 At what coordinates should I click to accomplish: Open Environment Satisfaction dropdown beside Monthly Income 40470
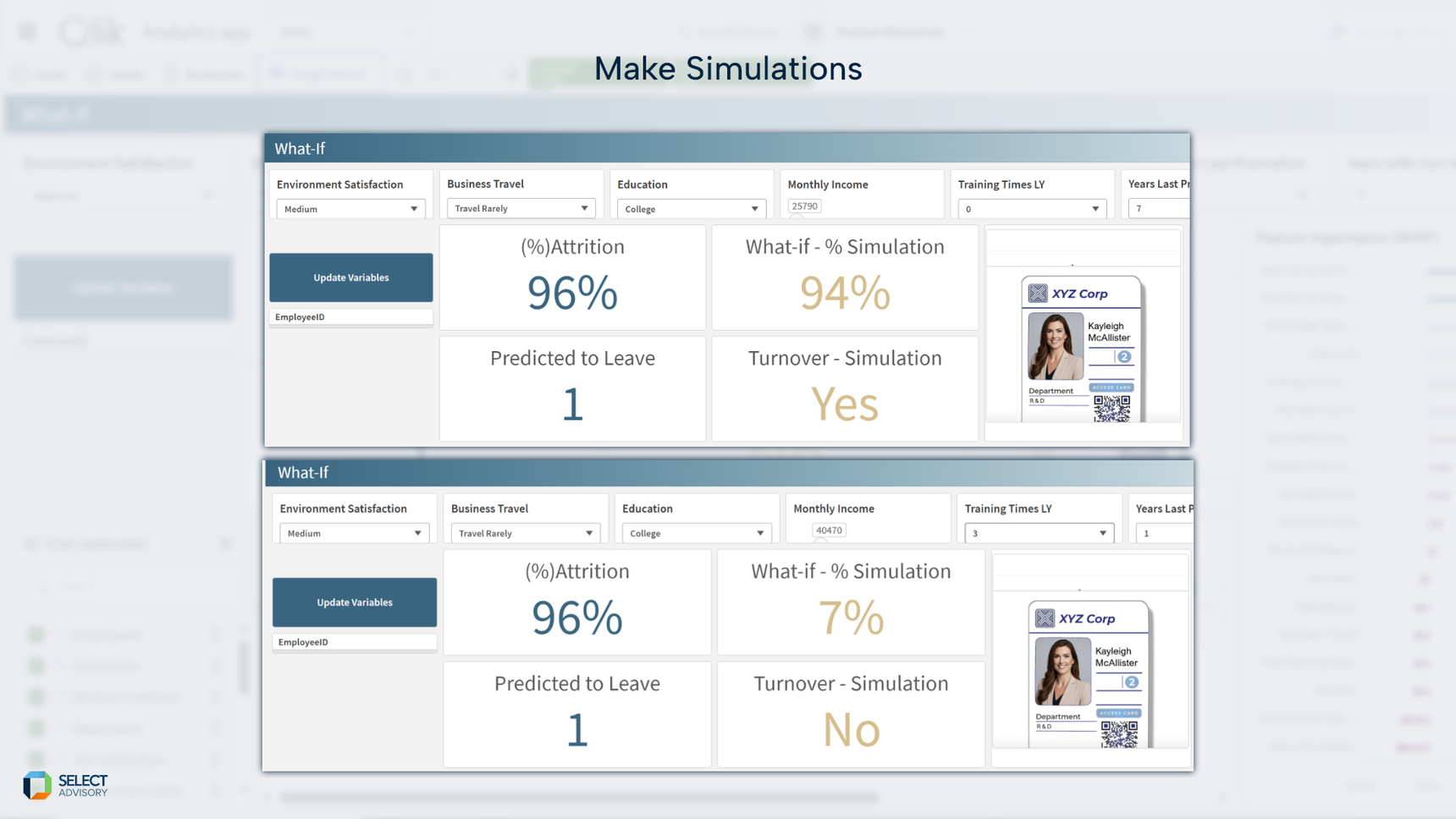pyautogui.click(x=354, y=533)
